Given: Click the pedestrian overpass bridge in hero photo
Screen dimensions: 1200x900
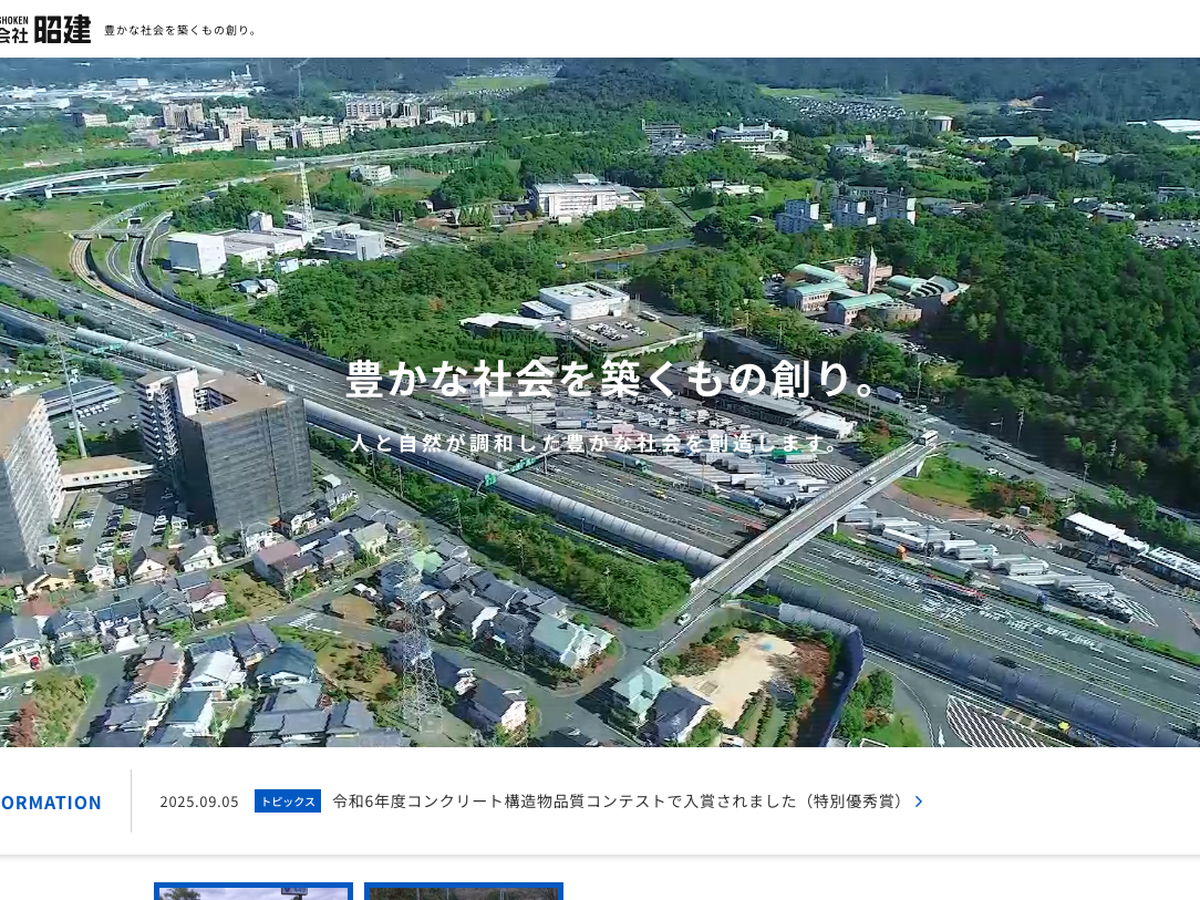Looking at the screenshot, I should coord(810,520).
